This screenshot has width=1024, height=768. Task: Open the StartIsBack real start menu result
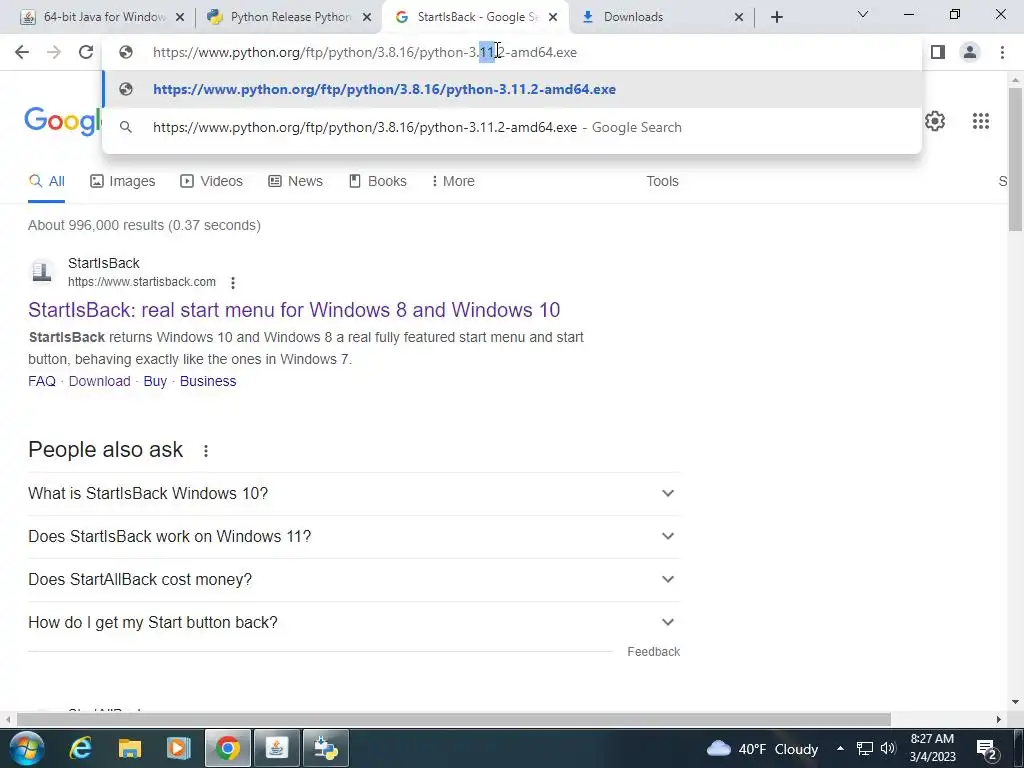[294, 310]
